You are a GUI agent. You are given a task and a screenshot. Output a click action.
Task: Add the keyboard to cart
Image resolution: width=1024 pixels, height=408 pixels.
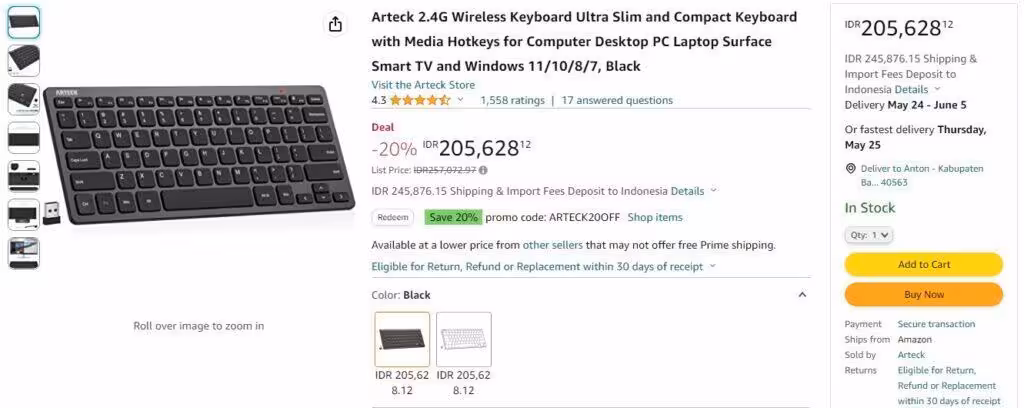923,264
